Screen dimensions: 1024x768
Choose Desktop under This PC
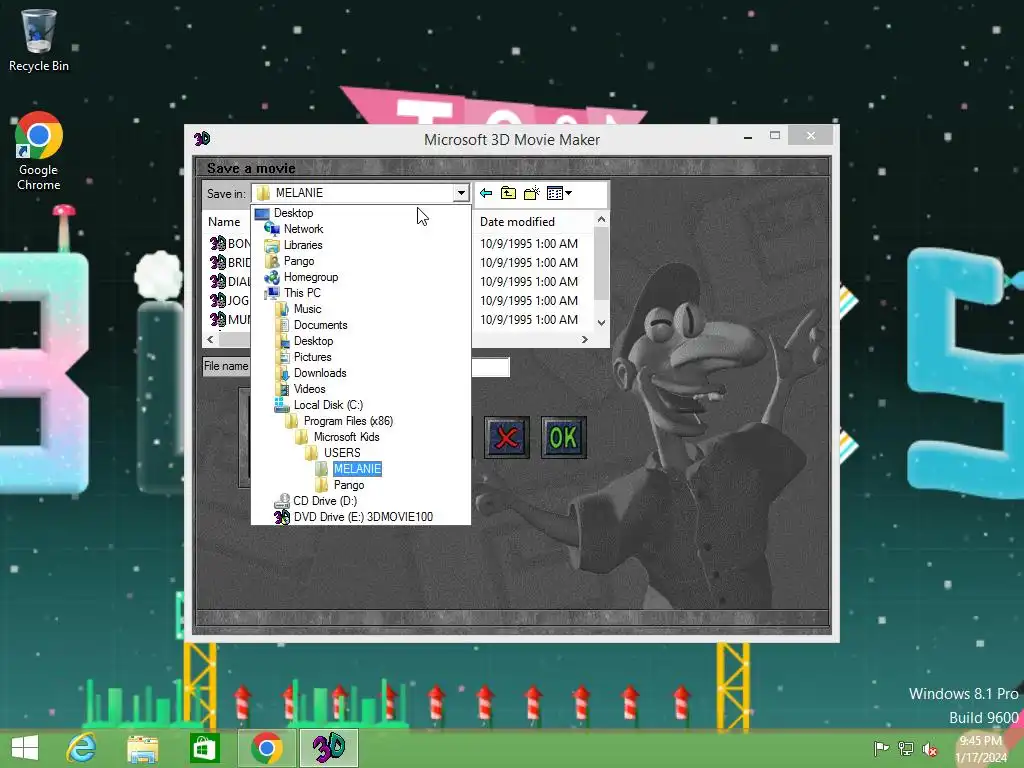click(x=313, y=341)
